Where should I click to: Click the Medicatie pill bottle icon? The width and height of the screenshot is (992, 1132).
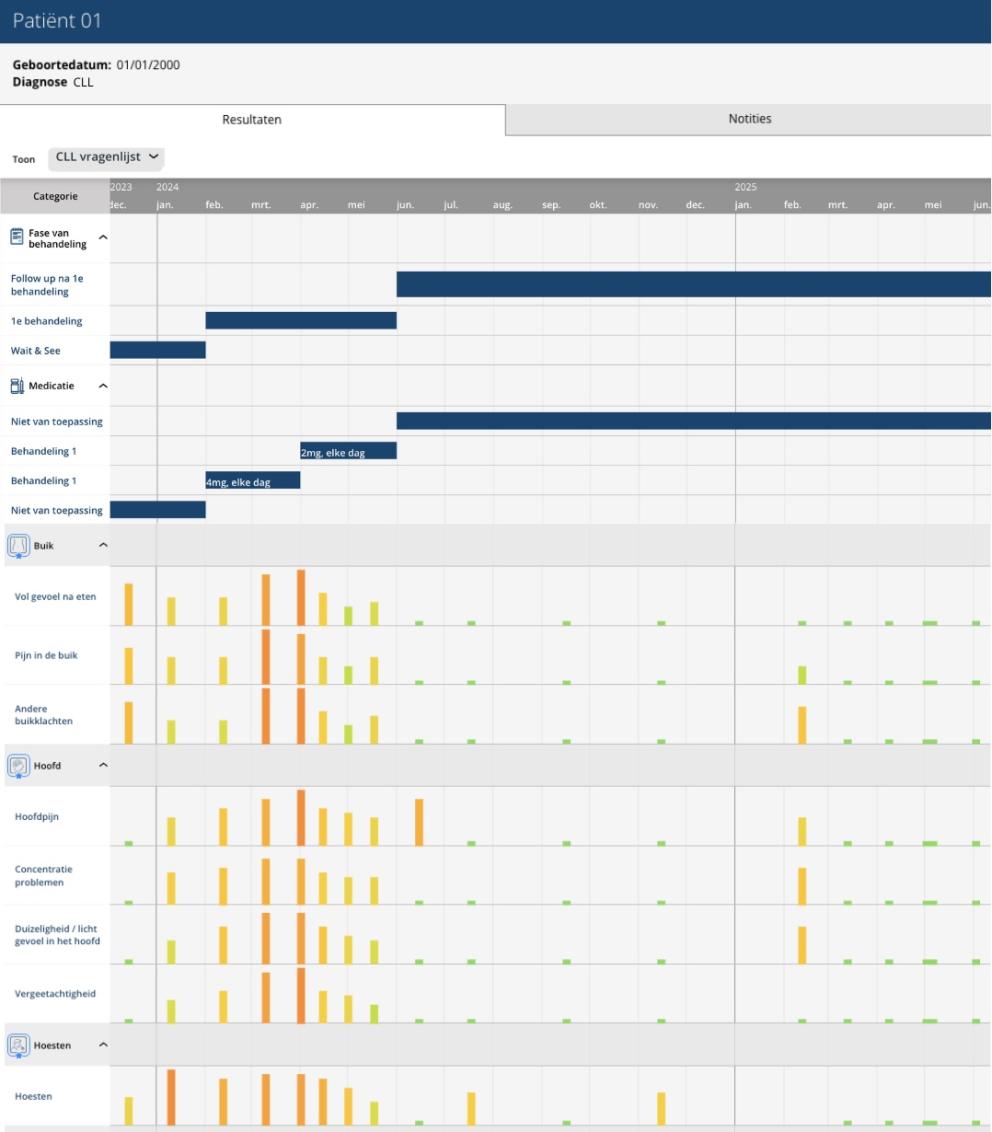click(17, 386)
